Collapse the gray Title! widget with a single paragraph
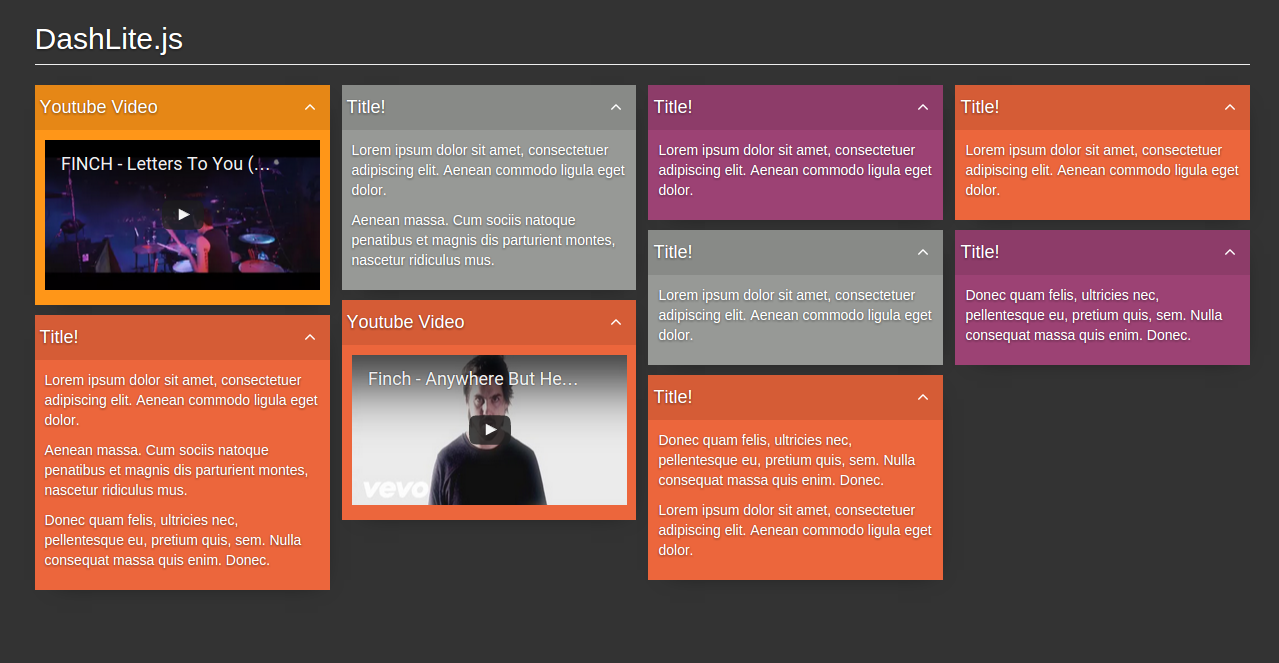 [x=923, y=252]
